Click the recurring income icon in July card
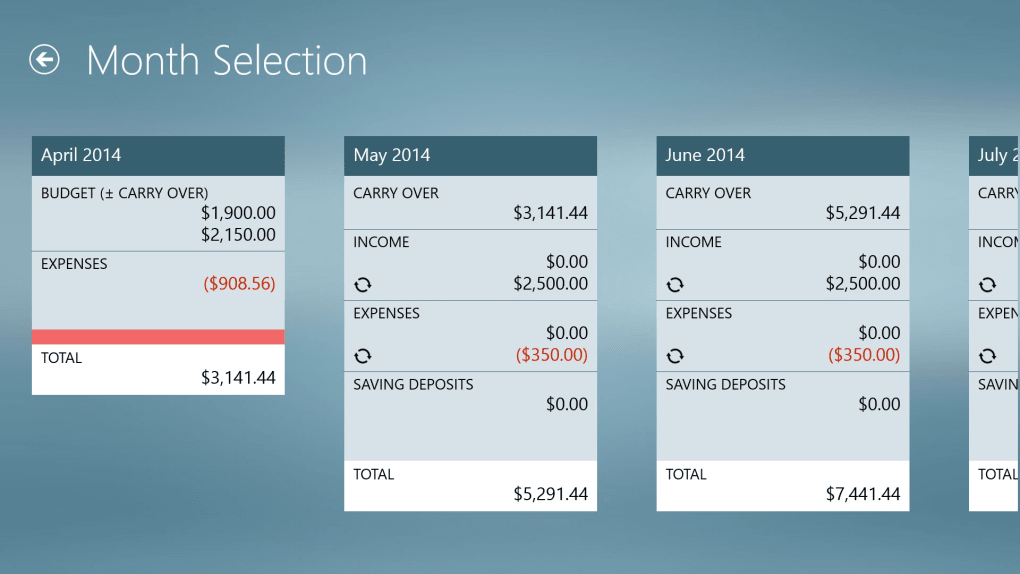The height and width of the screenshot is (574, 1020). click(987, 285)
